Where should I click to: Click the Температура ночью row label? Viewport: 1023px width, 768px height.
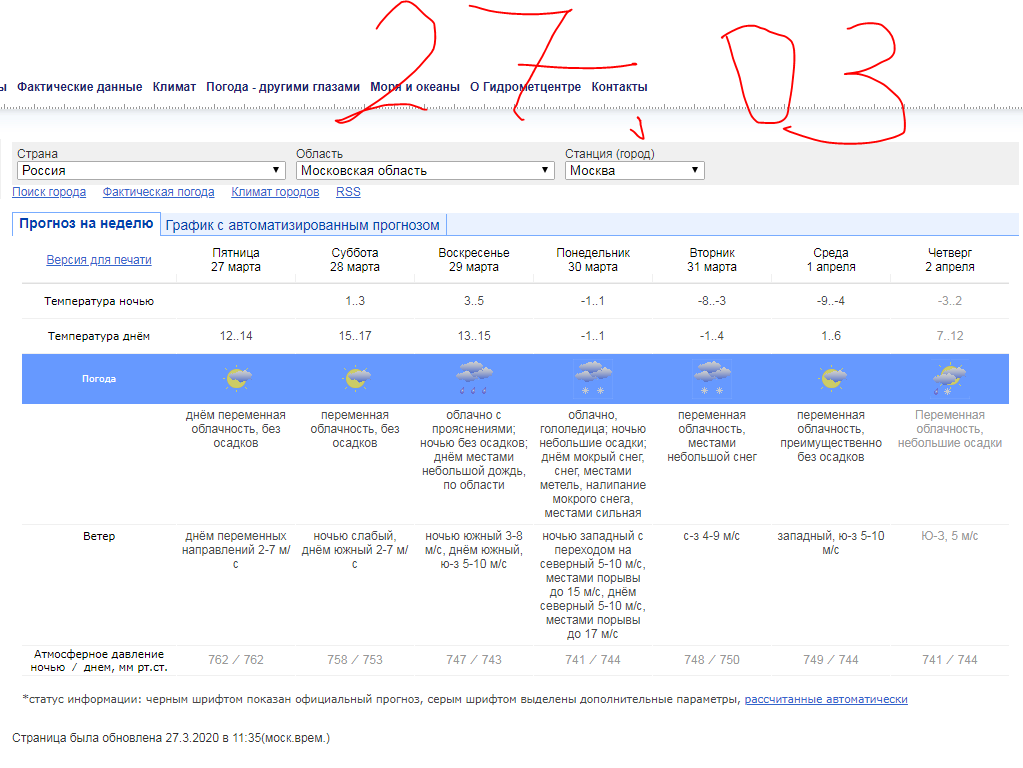(99, 301)
